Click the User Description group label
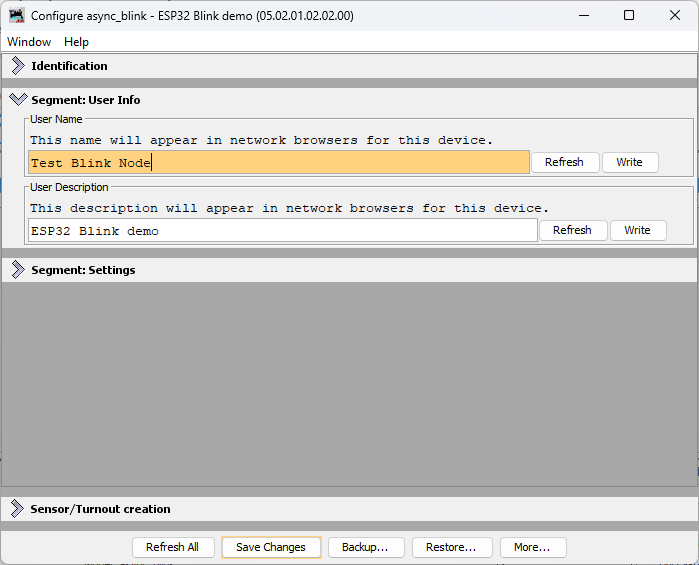This screenshot has width=699, height=565. pyautogui.click(x=69, y=187)
